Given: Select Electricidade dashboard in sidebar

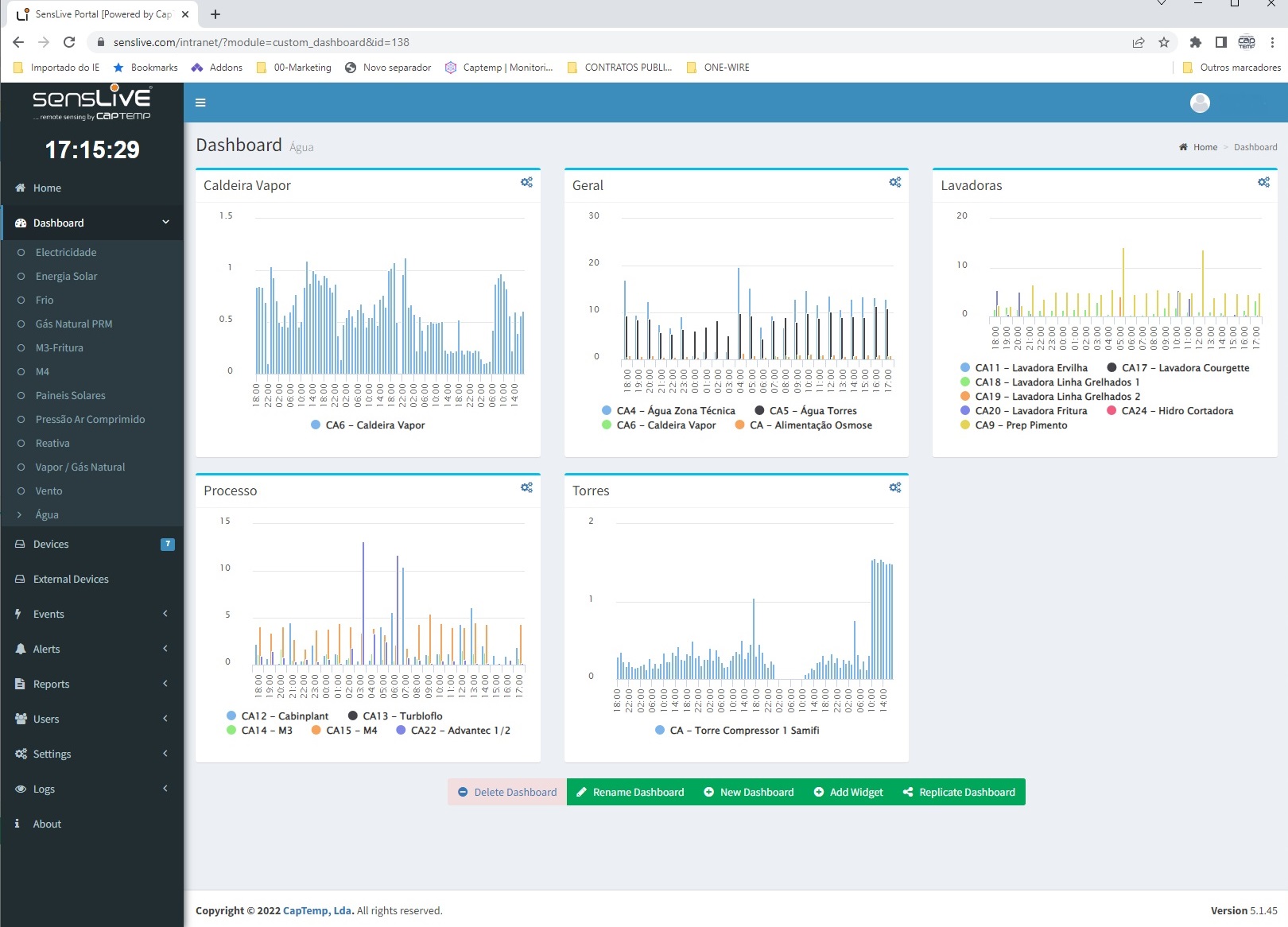Looking at the screenshot, I should (x=66, y=252).
